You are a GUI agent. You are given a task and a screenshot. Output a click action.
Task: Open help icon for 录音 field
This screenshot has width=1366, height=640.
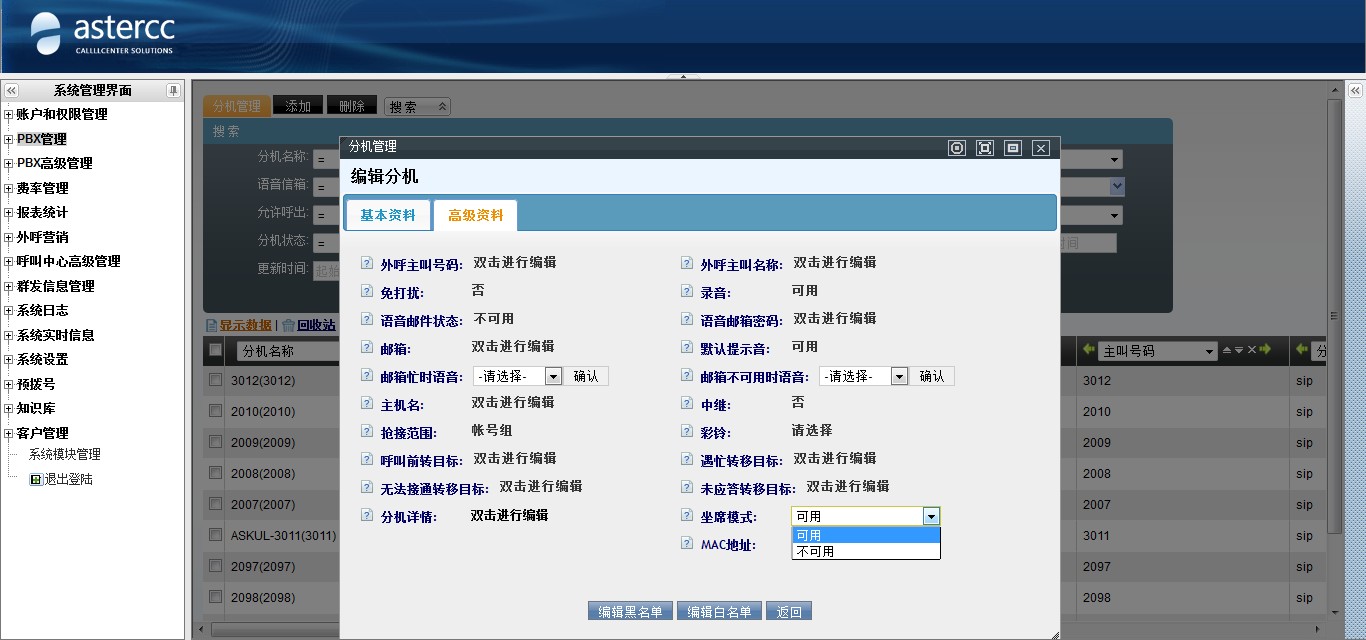(687, 292)
